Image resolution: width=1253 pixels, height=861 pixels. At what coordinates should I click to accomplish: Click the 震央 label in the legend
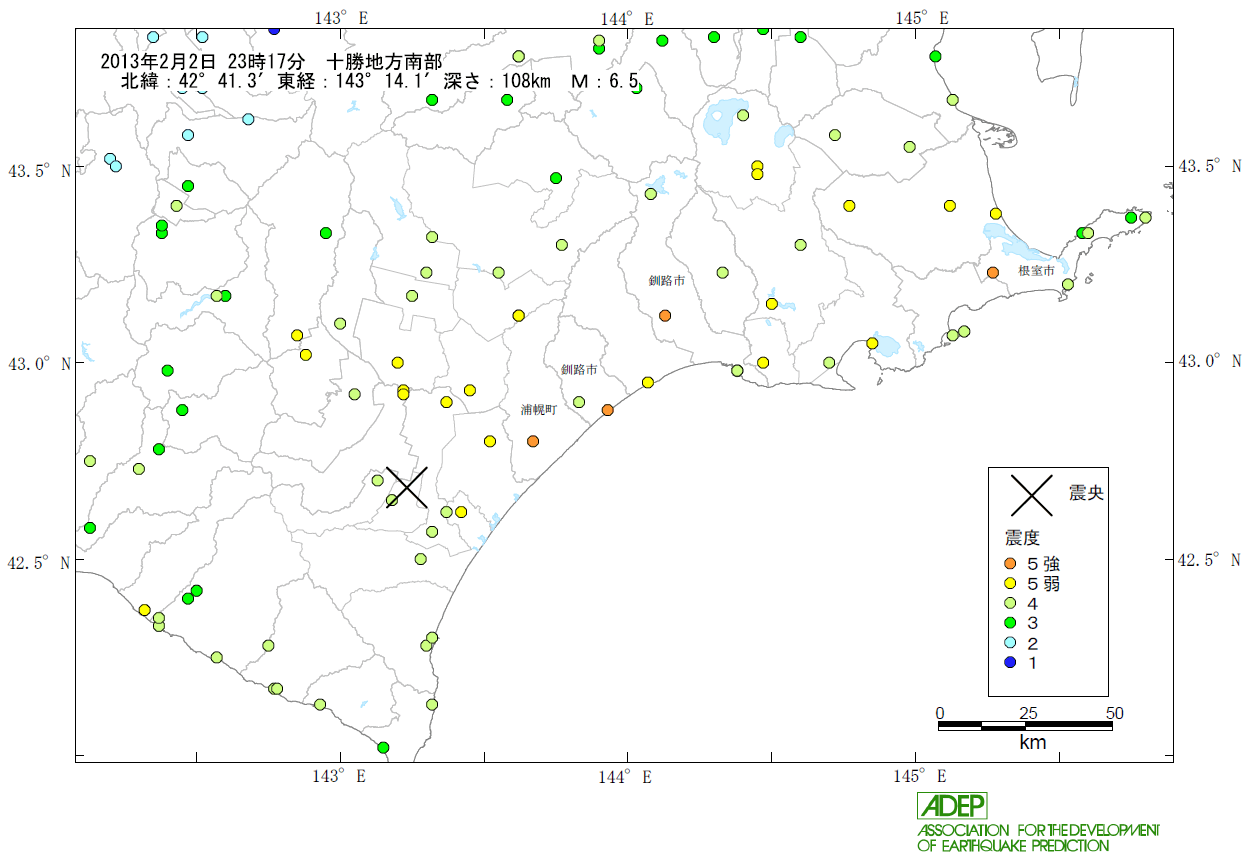1086,493
